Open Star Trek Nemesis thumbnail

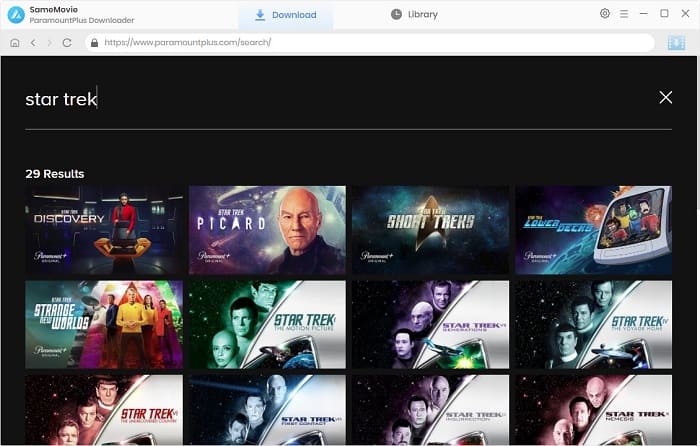click(x=593, y=410)
